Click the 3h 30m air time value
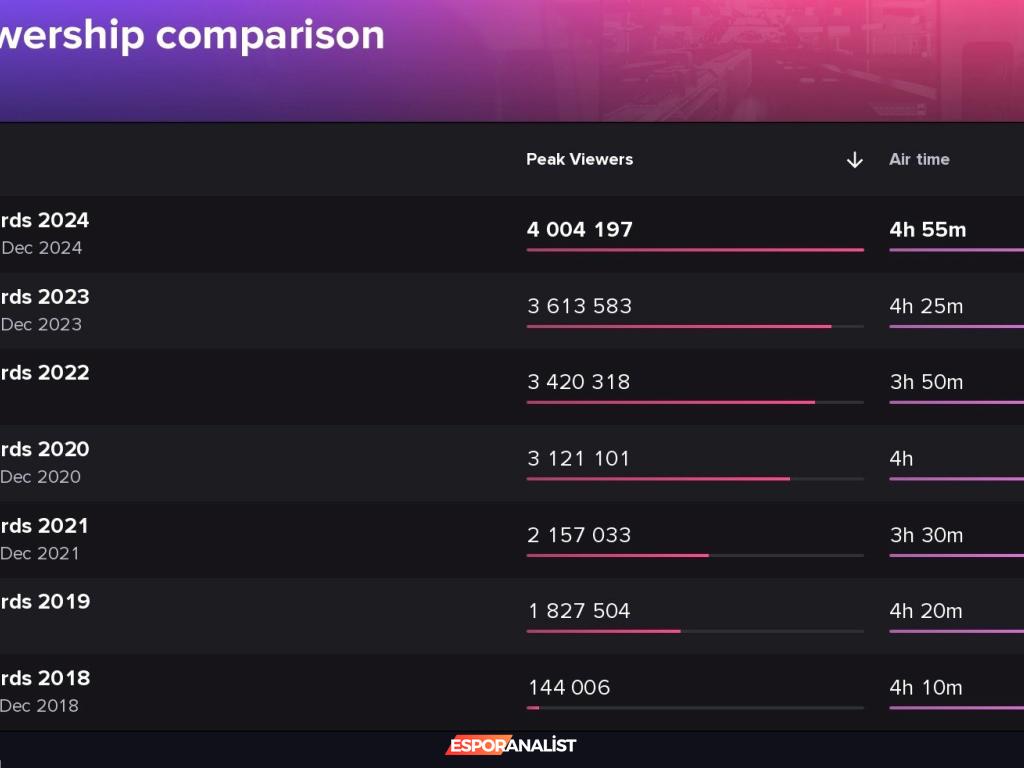This screenshot has height=768, width=1024. point(926,535)
